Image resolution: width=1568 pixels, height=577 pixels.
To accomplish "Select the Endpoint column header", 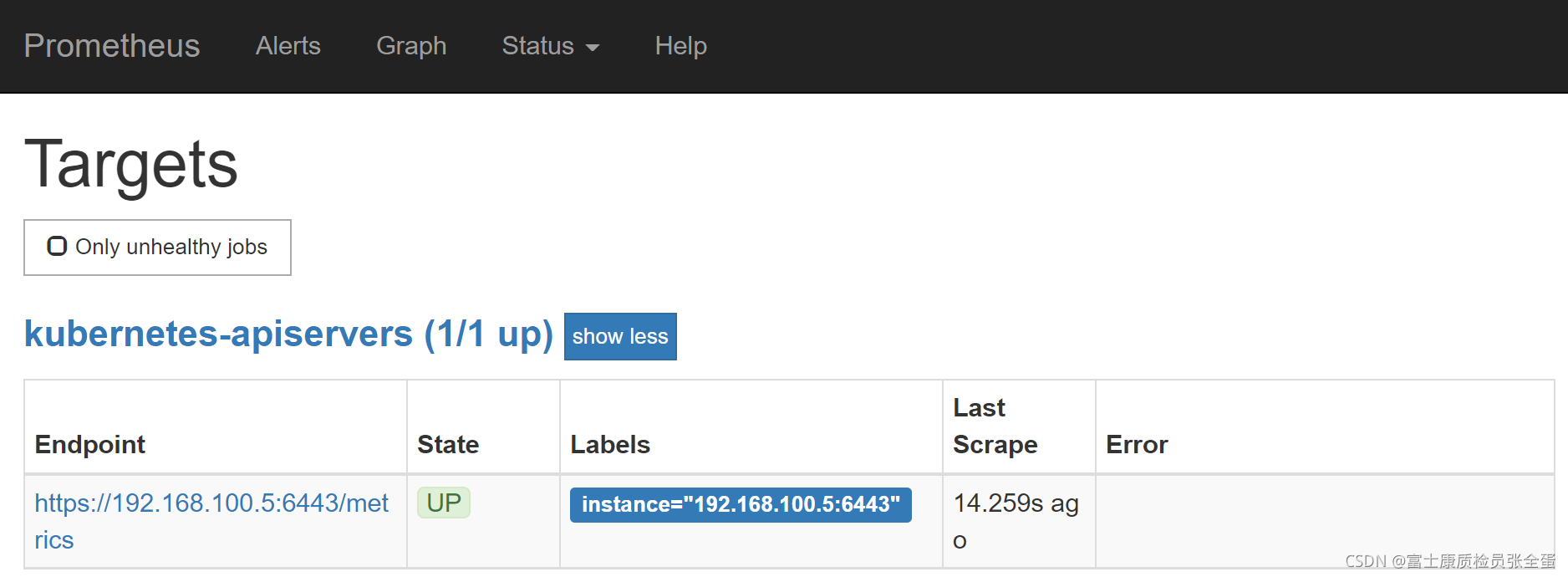I will (x=90, y=444).
